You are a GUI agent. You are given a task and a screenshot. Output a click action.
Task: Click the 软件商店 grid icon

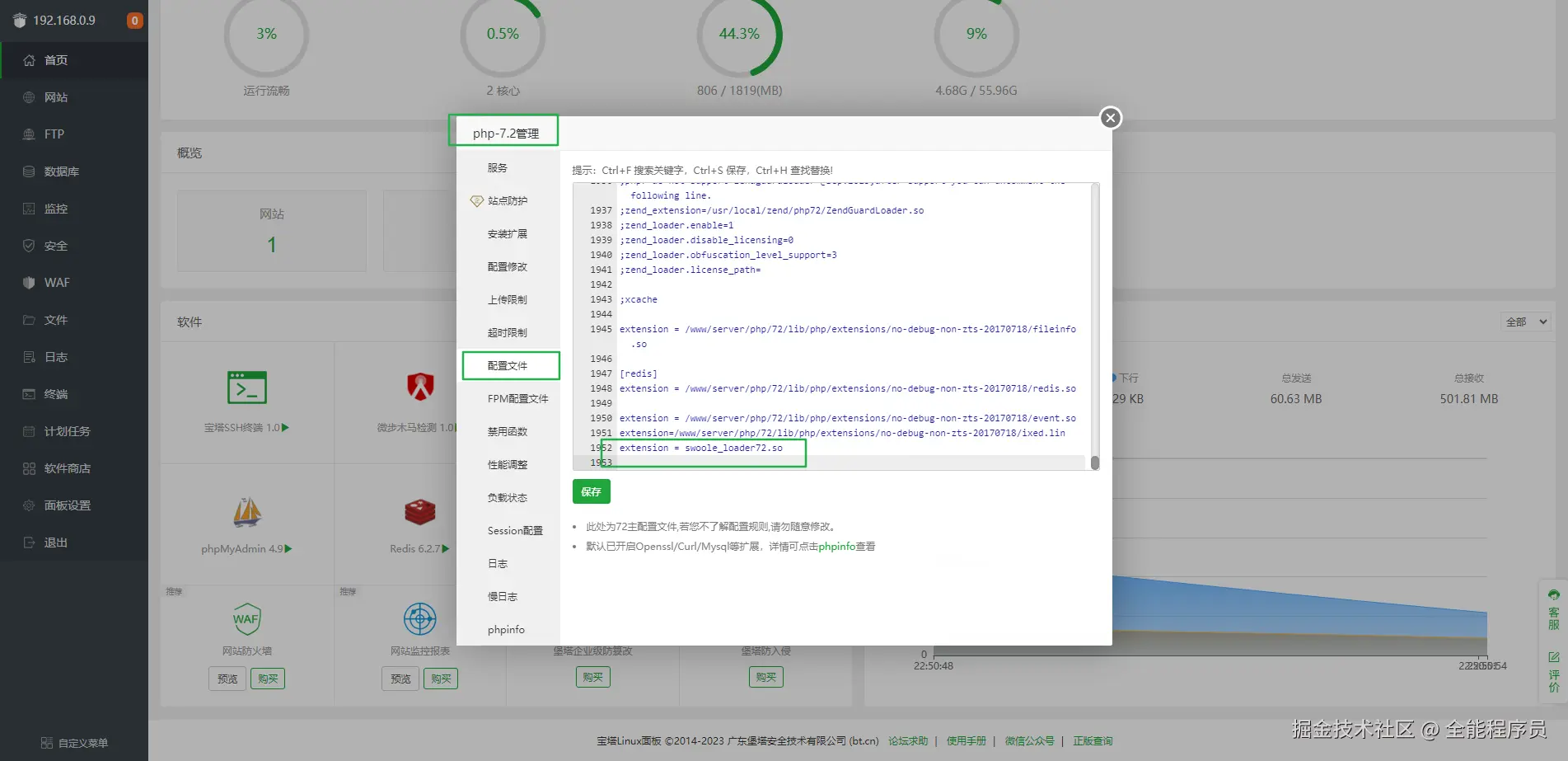click(x=29, y=468)
